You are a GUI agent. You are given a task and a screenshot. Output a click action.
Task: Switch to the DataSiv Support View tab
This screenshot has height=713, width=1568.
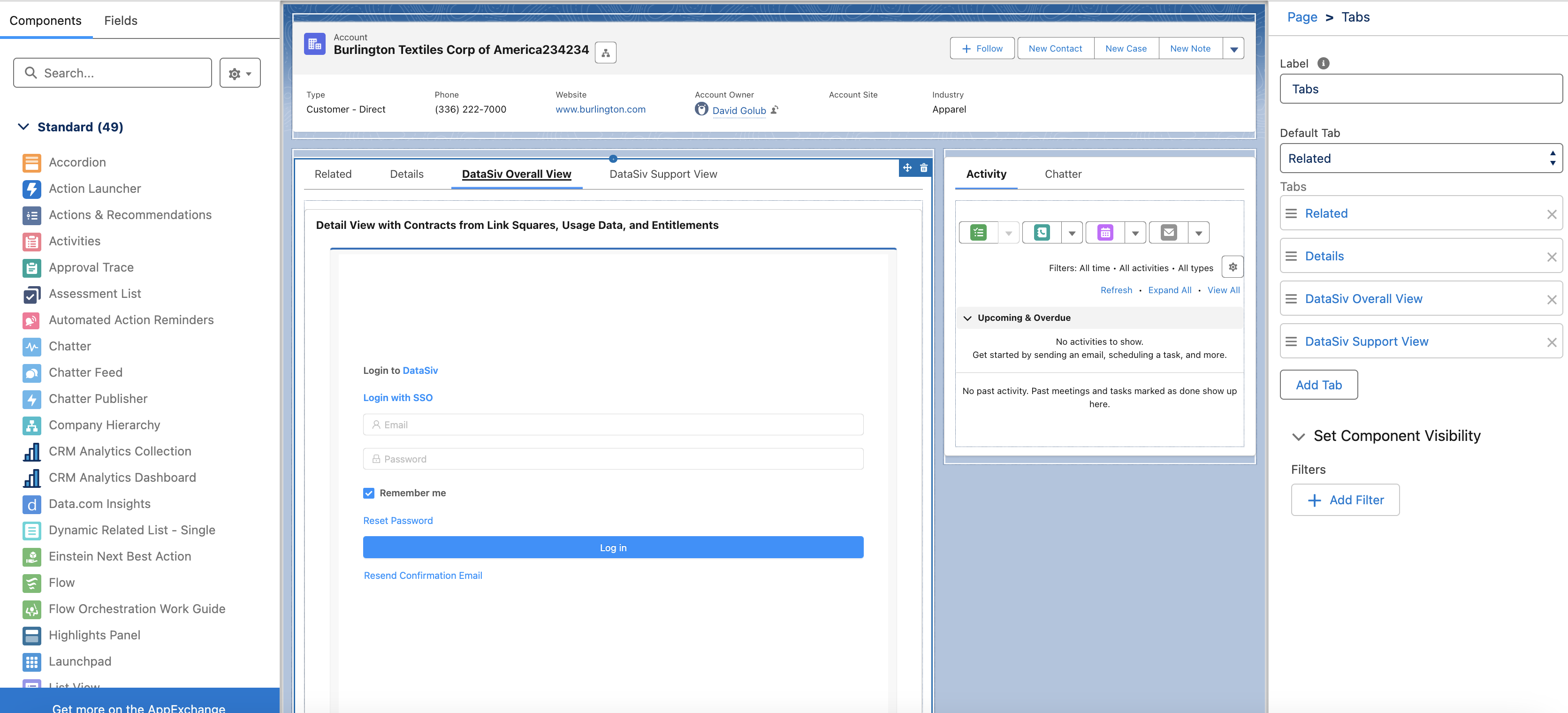click(x=663, y=174)
